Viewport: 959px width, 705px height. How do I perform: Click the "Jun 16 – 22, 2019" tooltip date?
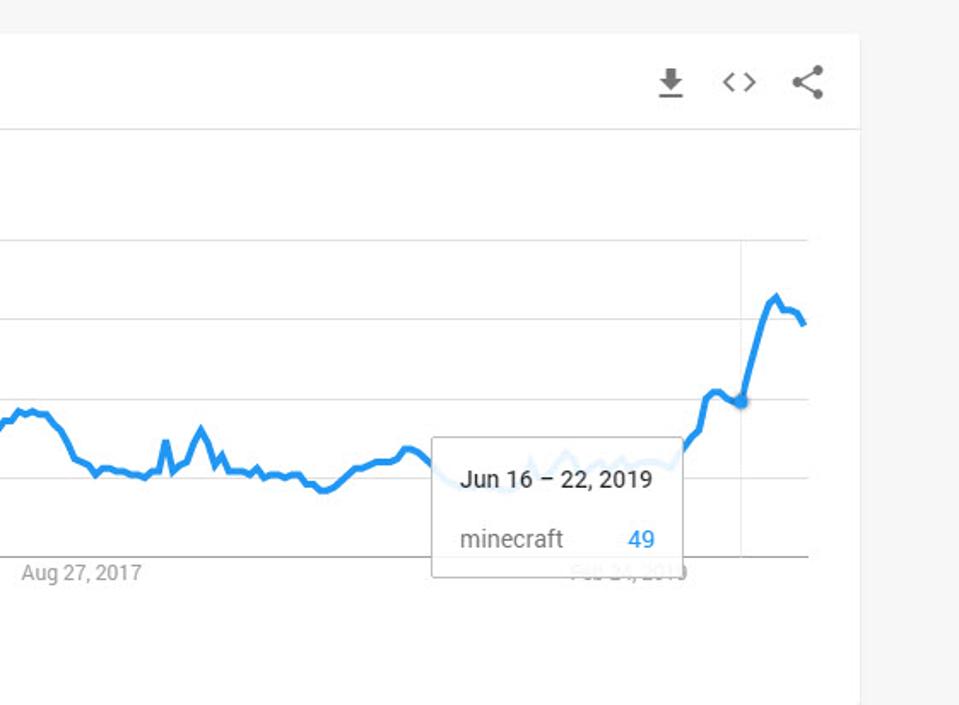[x=556, y=480]
